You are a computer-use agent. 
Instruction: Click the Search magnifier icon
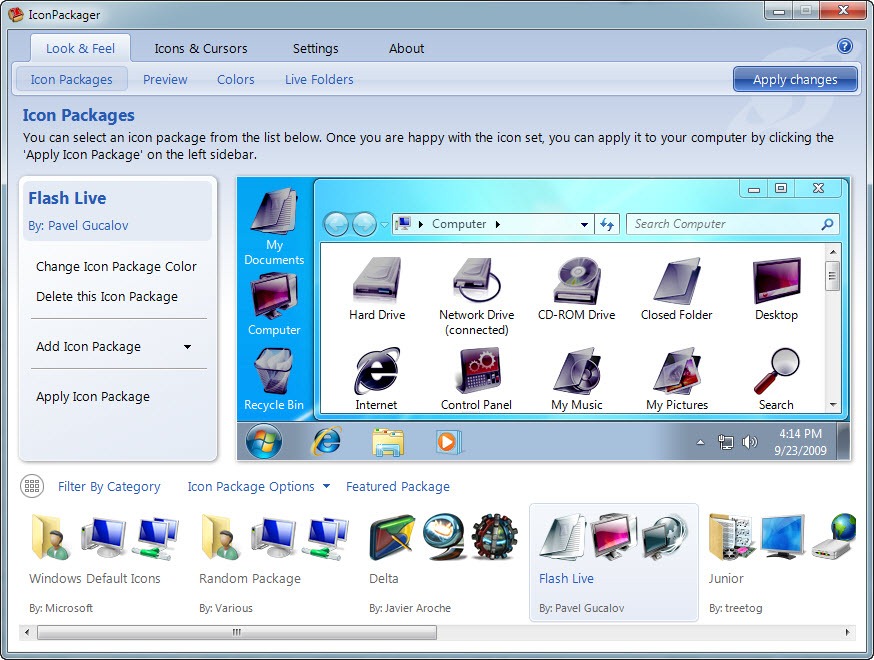pyautogui.click(x=775, y=372)
